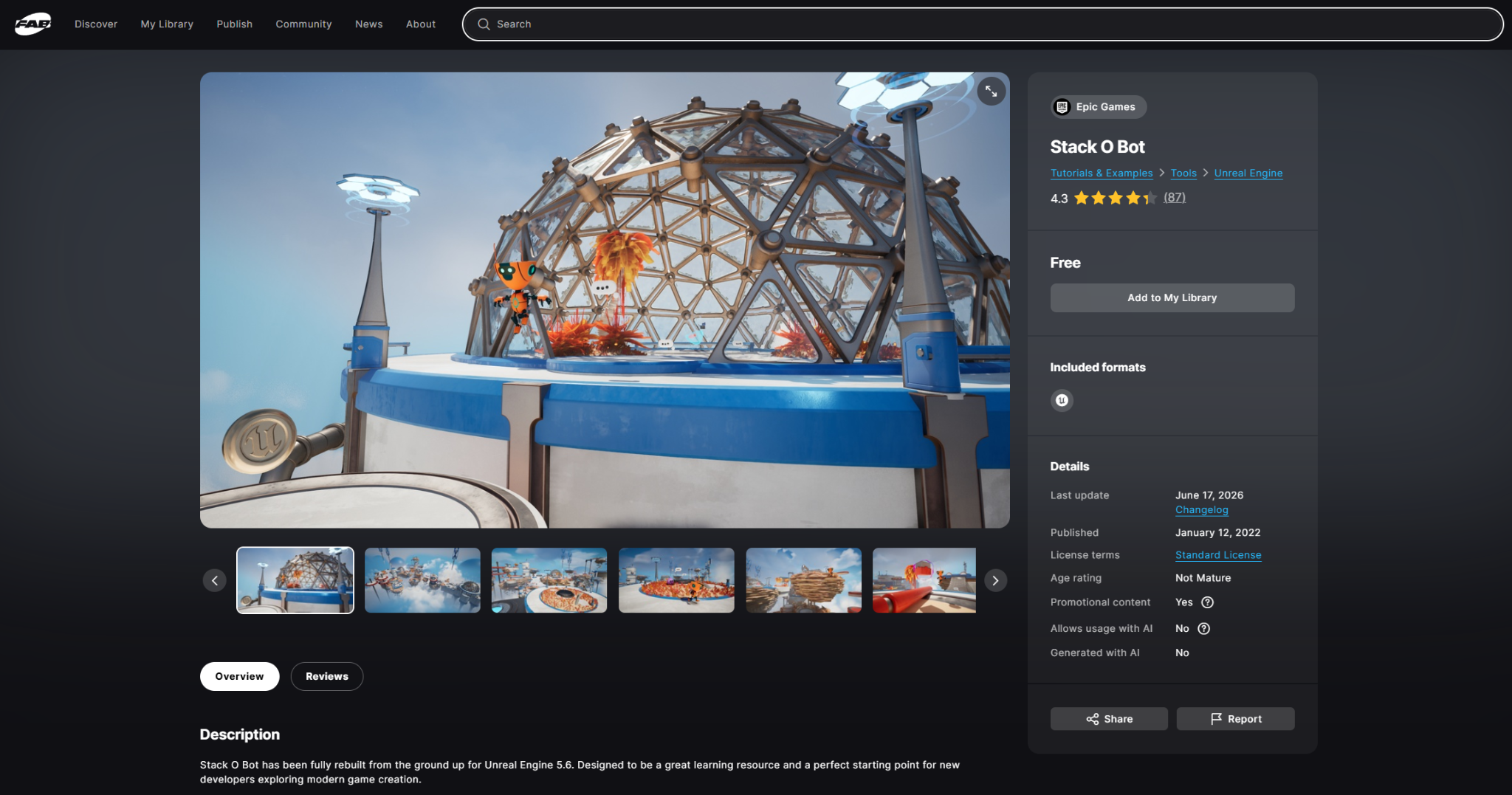
Task: Click the 'Free' price label
Action: (1065, 263)
